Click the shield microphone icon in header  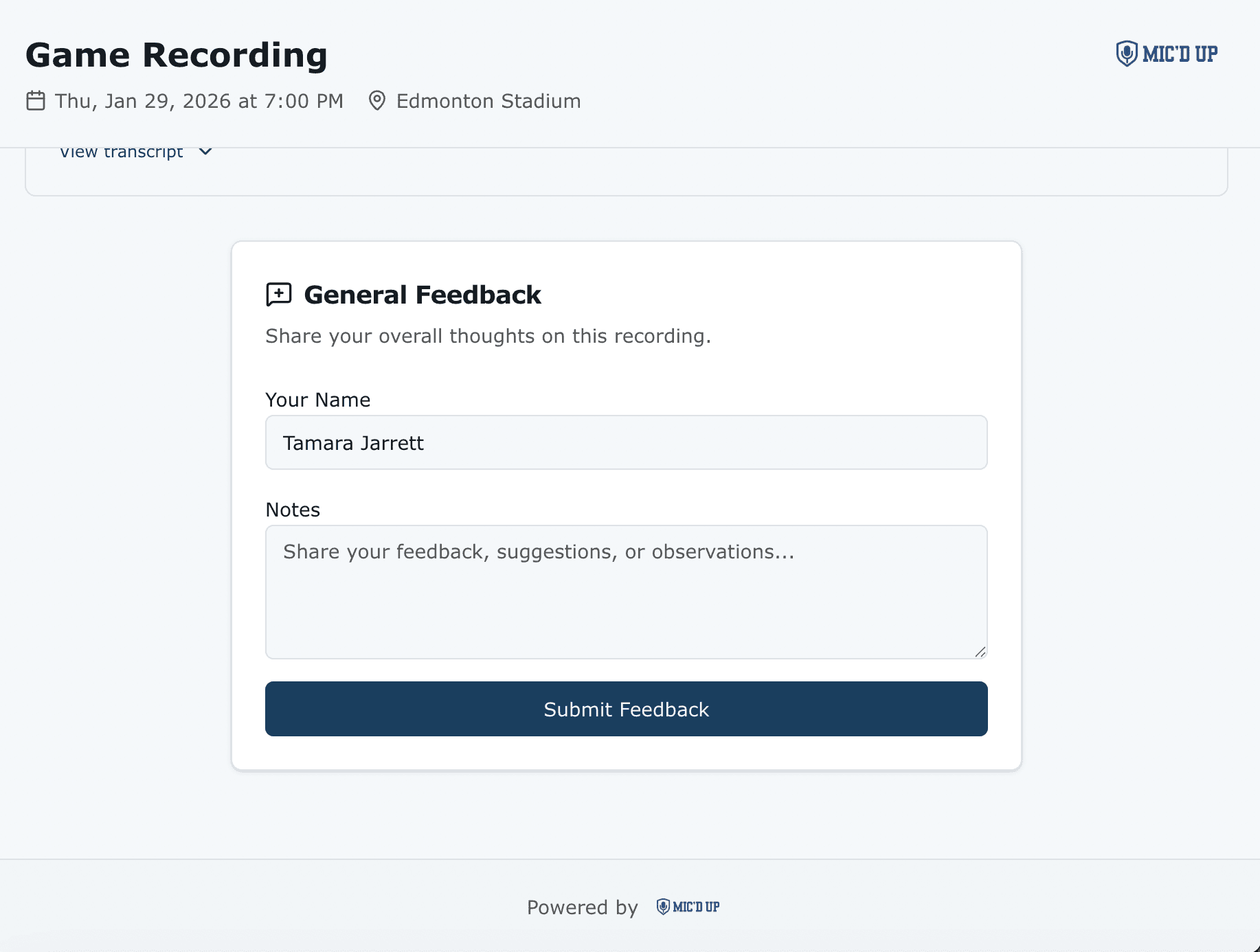point(1126,54)
